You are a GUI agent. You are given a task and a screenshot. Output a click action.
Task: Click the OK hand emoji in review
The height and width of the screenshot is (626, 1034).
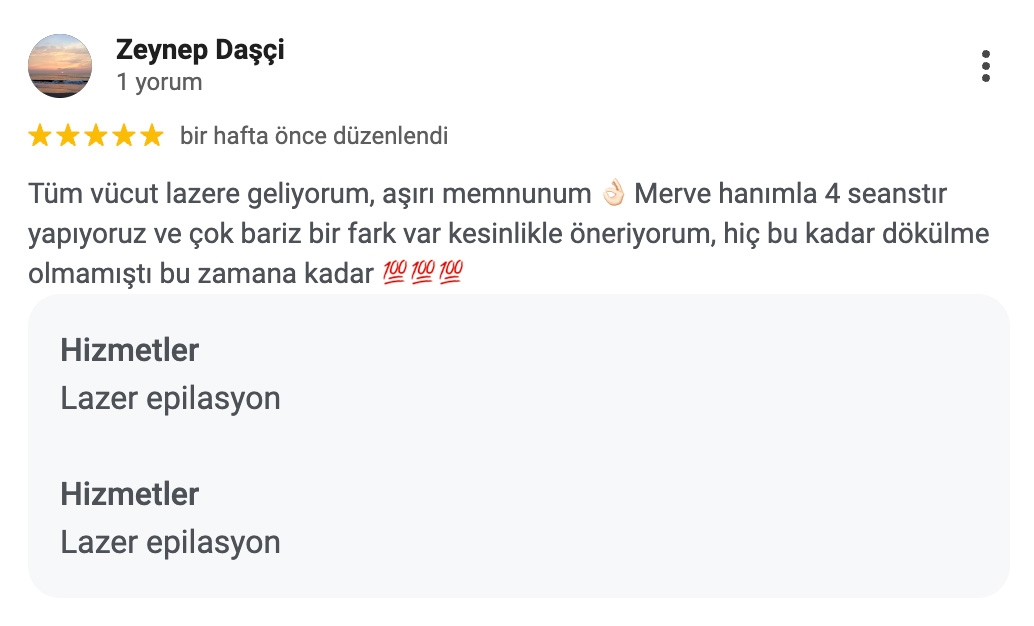[x=614, y=192]
